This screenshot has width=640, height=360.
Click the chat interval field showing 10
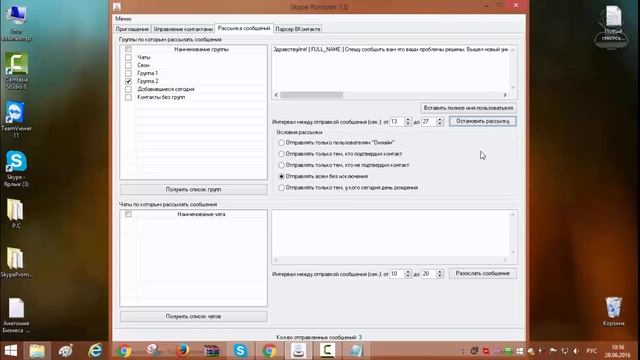pyautogui.click(x=396, y=274)
